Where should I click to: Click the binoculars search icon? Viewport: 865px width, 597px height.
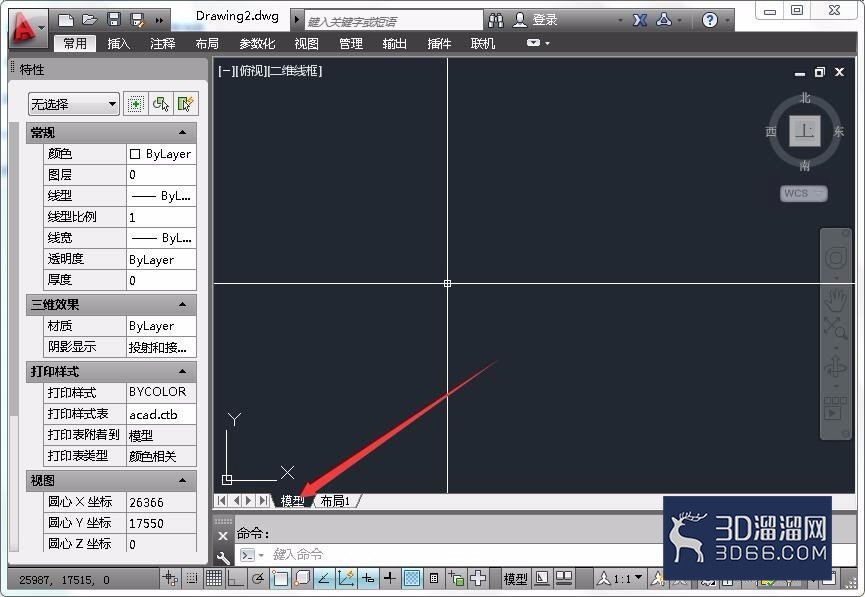[x=496, y=20]
